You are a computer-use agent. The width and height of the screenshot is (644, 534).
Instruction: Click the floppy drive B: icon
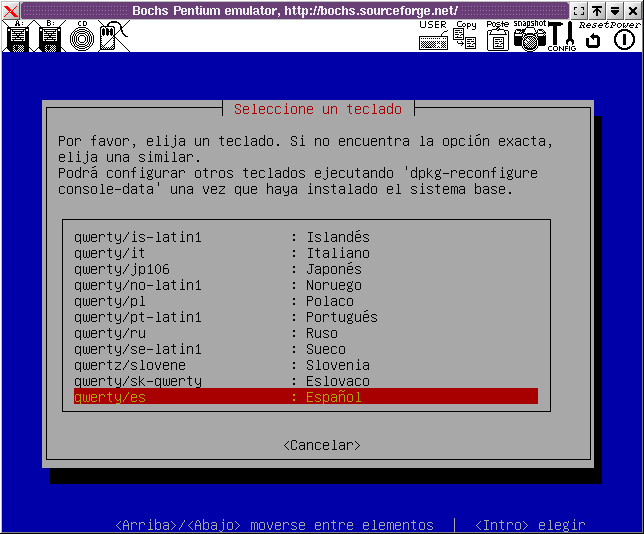click(51, 37)
